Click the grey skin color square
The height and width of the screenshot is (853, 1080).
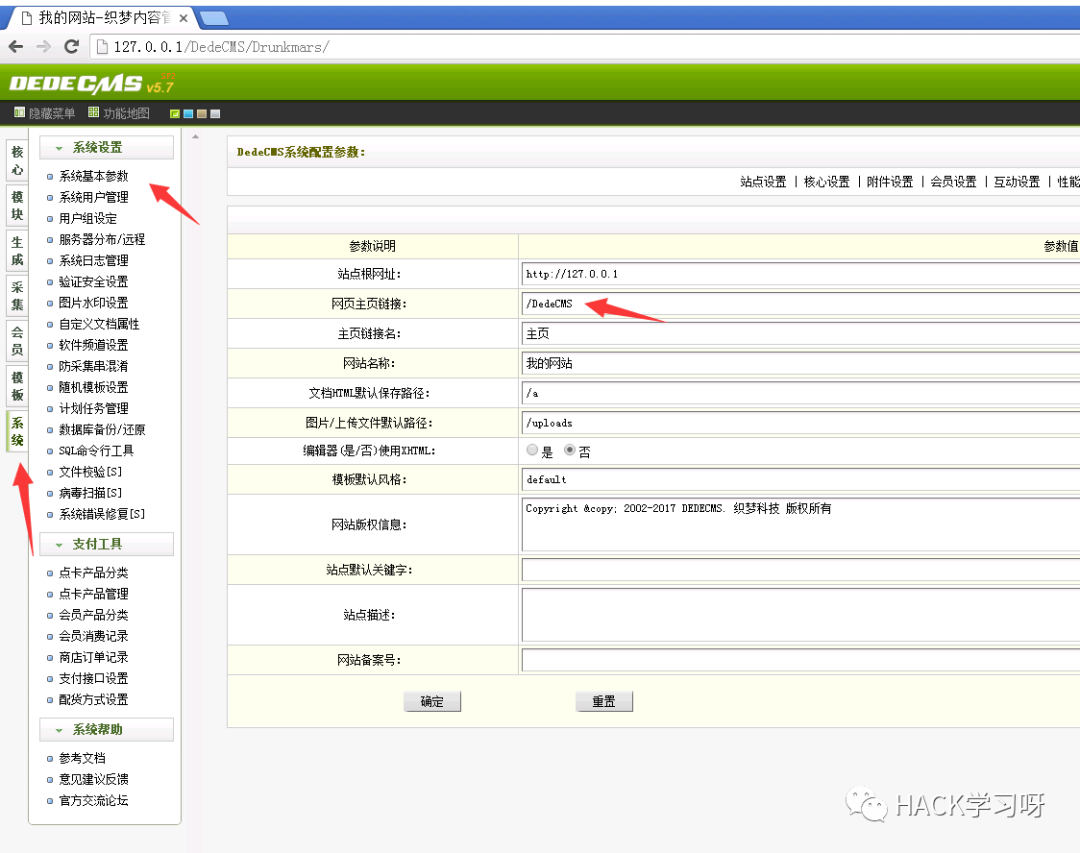pyautogui.click(x=215, y=114)
